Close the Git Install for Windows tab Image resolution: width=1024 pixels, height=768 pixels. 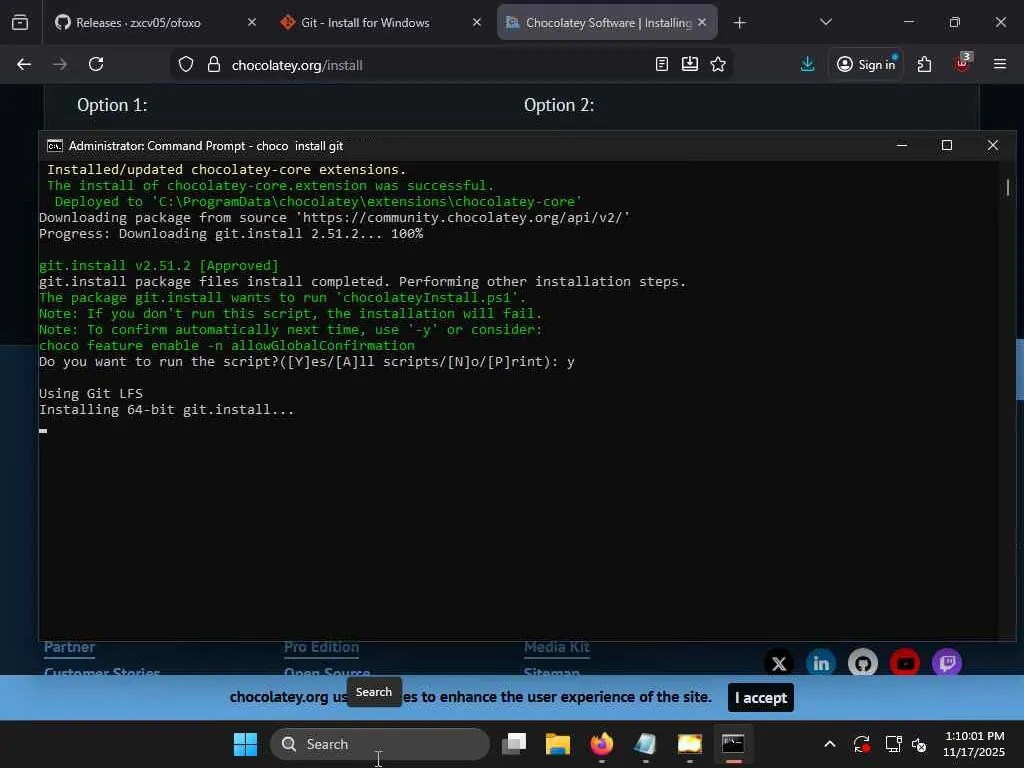[x=477, y=22]
